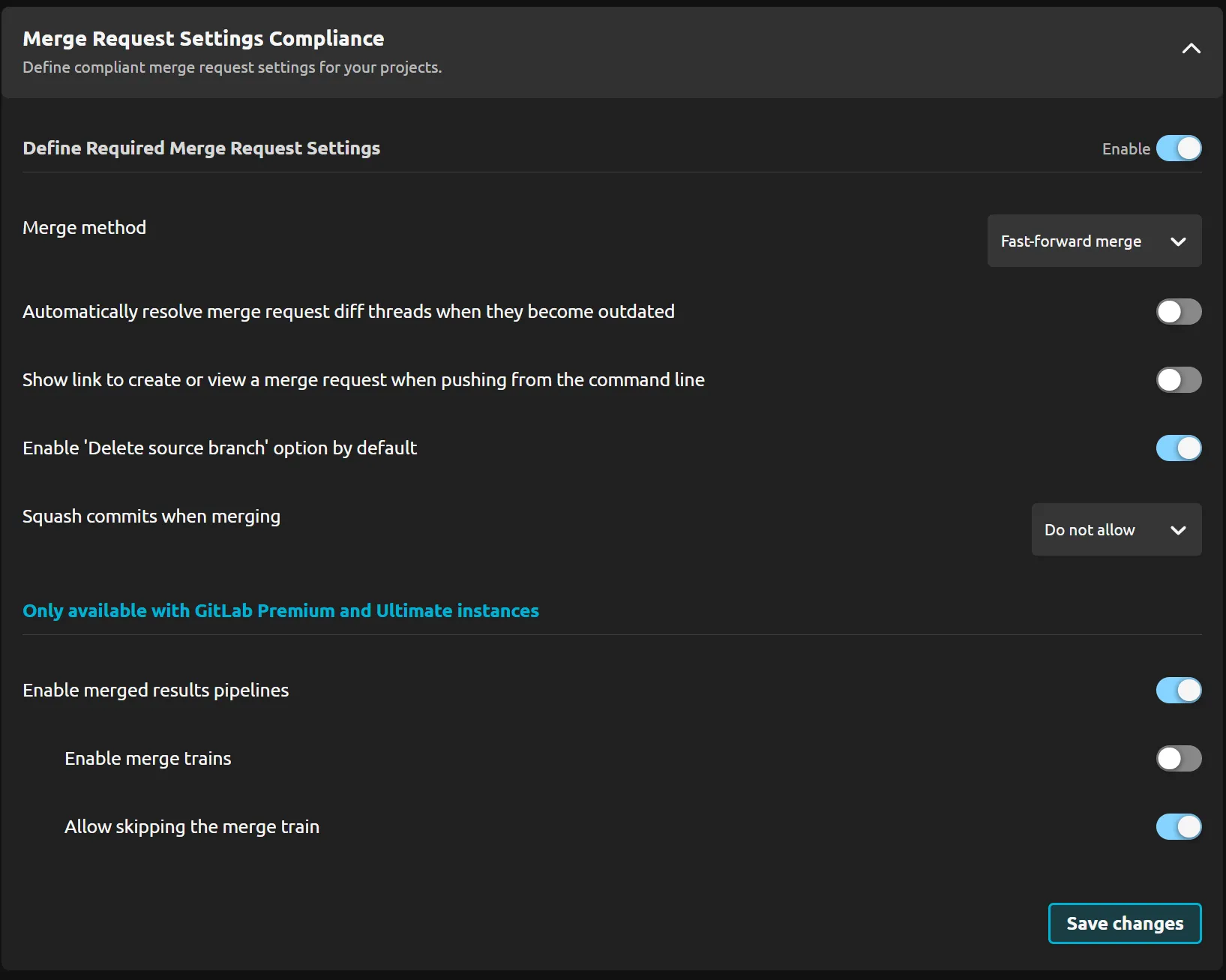Enable merge trains
Image resolution: width=1226 pixels, height=980 pixels.
tap(1178, 758)
